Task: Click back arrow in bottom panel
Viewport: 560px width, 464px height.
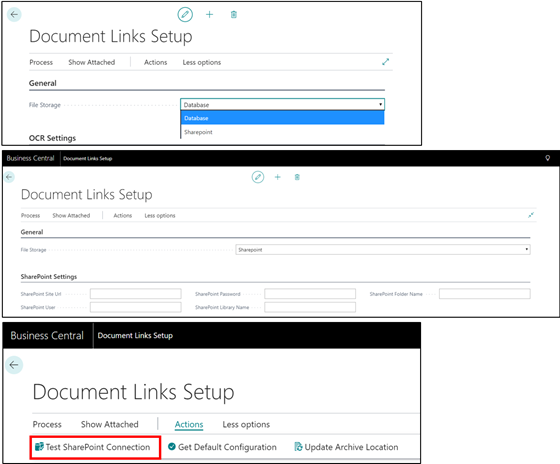Action: point(14,365)
